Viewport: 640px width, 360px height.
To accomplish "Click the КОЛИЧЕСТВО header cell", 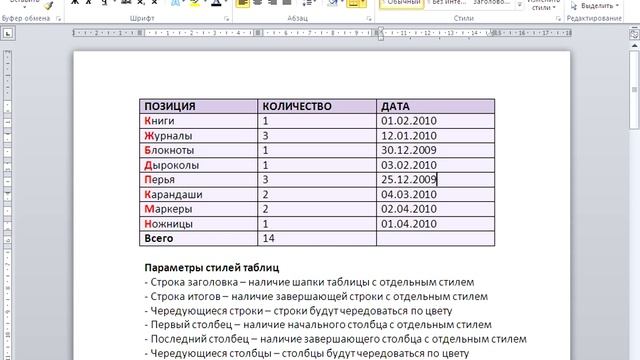I will point(317,106).
